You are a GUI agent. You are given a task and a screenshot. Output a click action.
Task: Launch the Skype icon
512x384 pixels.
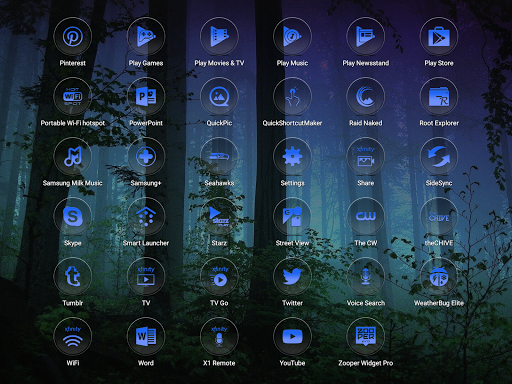(73, 216)
